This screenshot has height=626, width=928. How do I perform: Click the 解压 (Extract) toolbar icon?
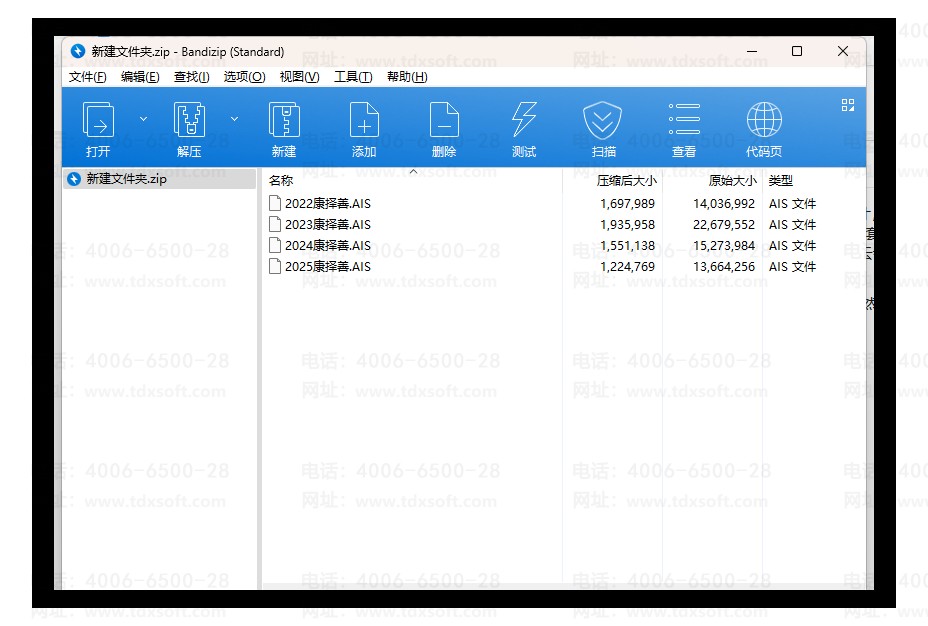tap(189, 122)
